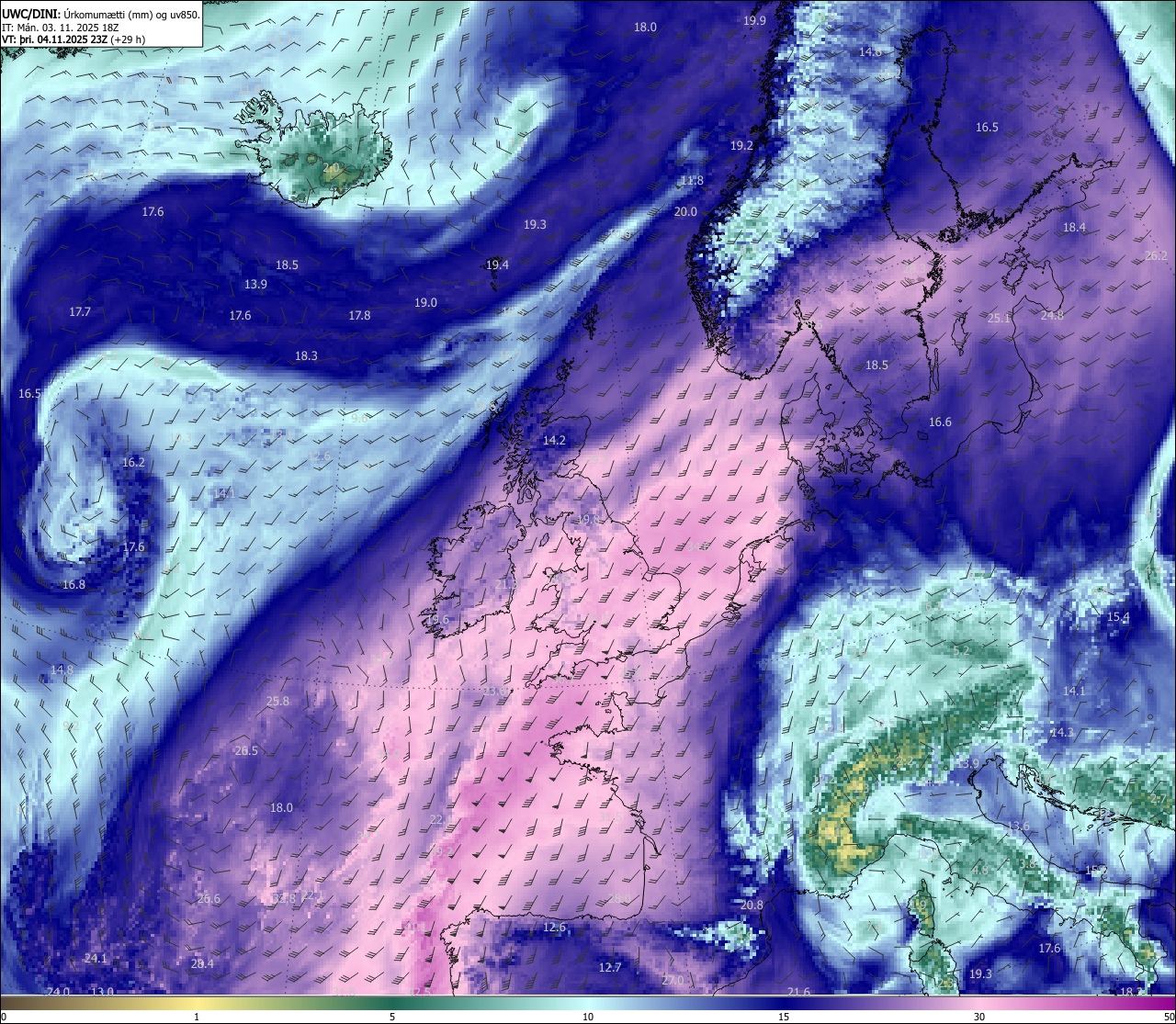Click the "28.4" value on the map

202,963
